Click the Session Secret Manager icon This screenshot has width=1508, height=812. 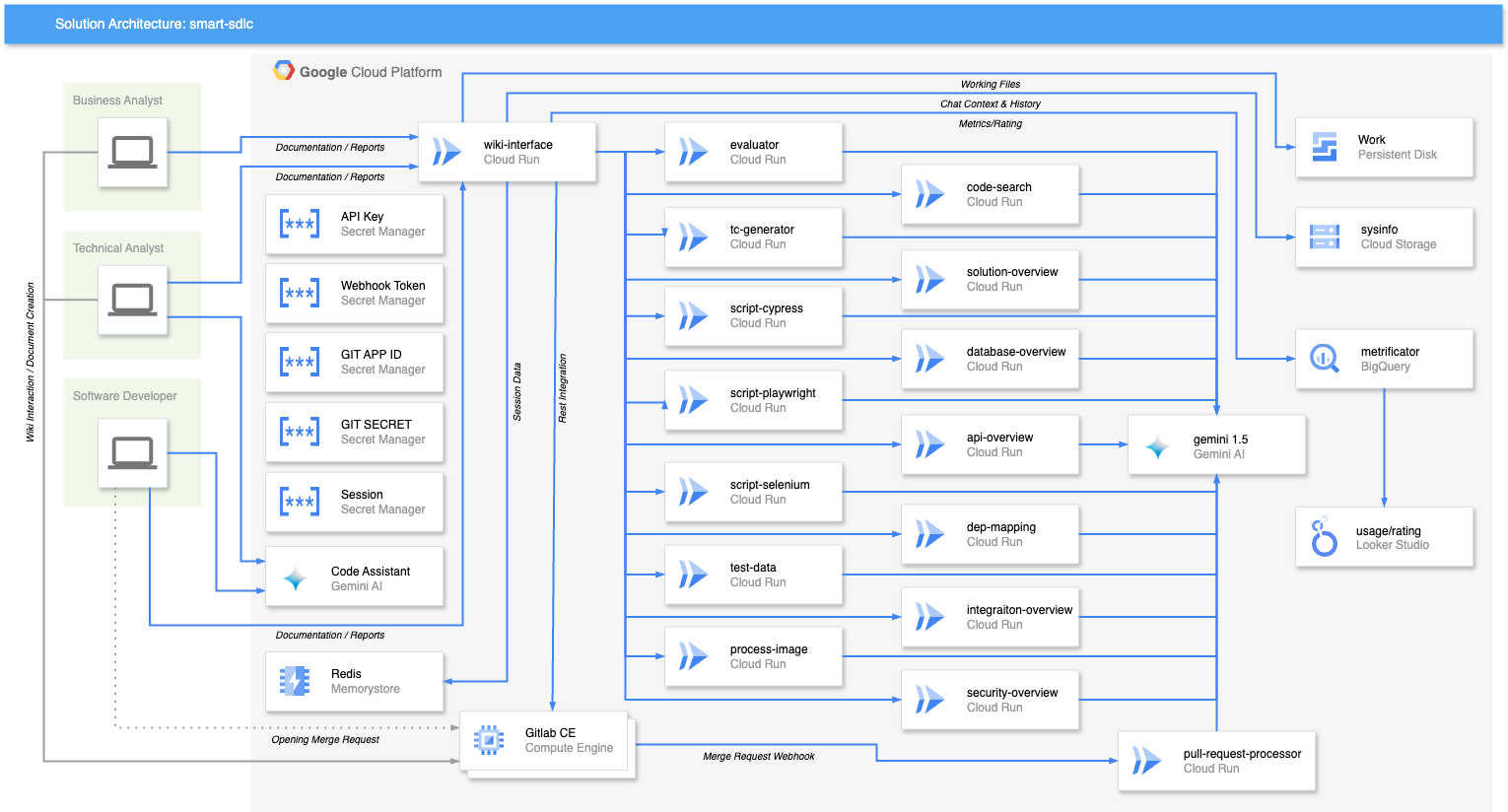pyautogui.click(x=300, y=502)
